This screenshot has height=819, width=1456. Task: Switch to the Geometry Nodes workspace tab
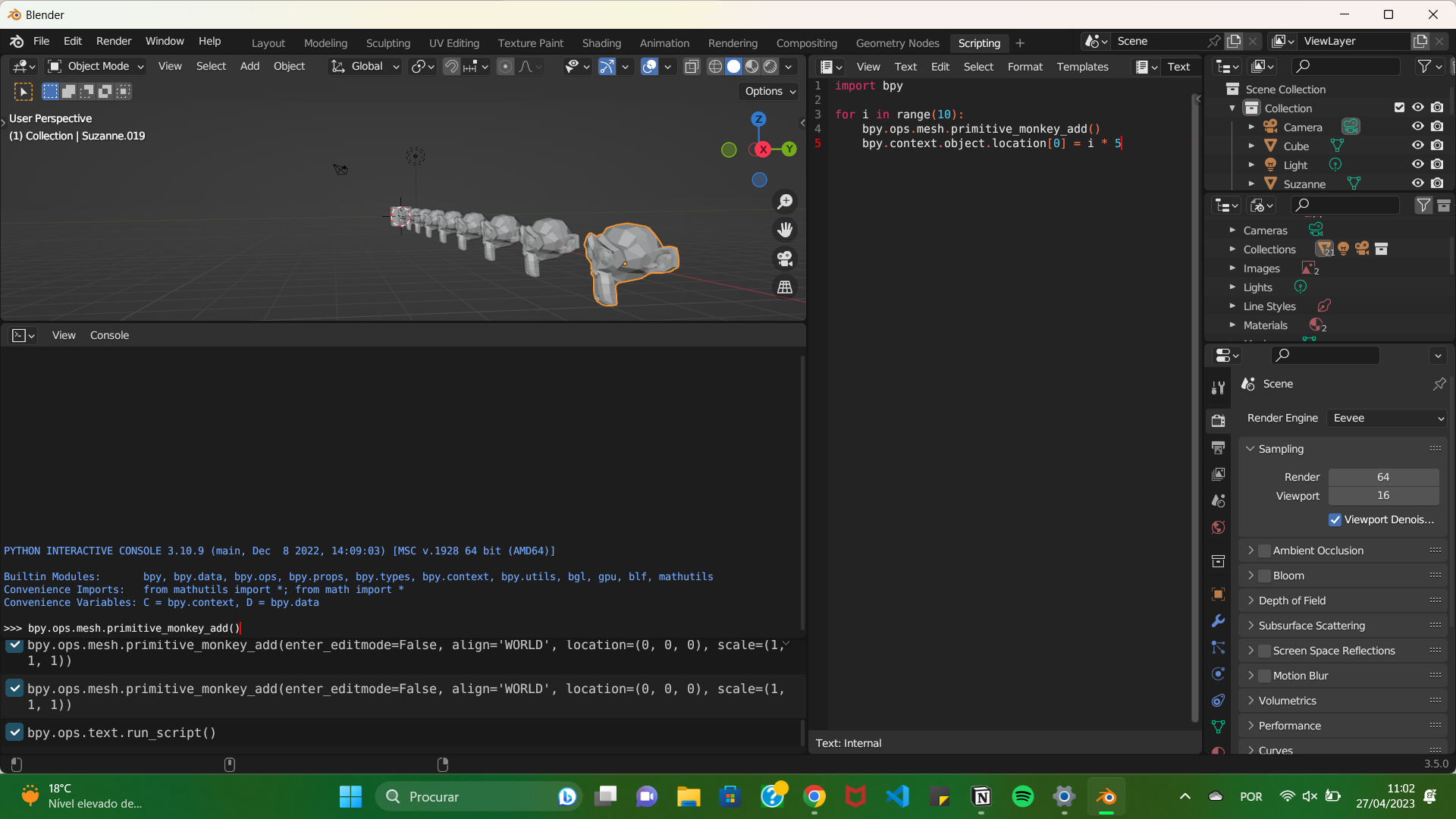897,43
